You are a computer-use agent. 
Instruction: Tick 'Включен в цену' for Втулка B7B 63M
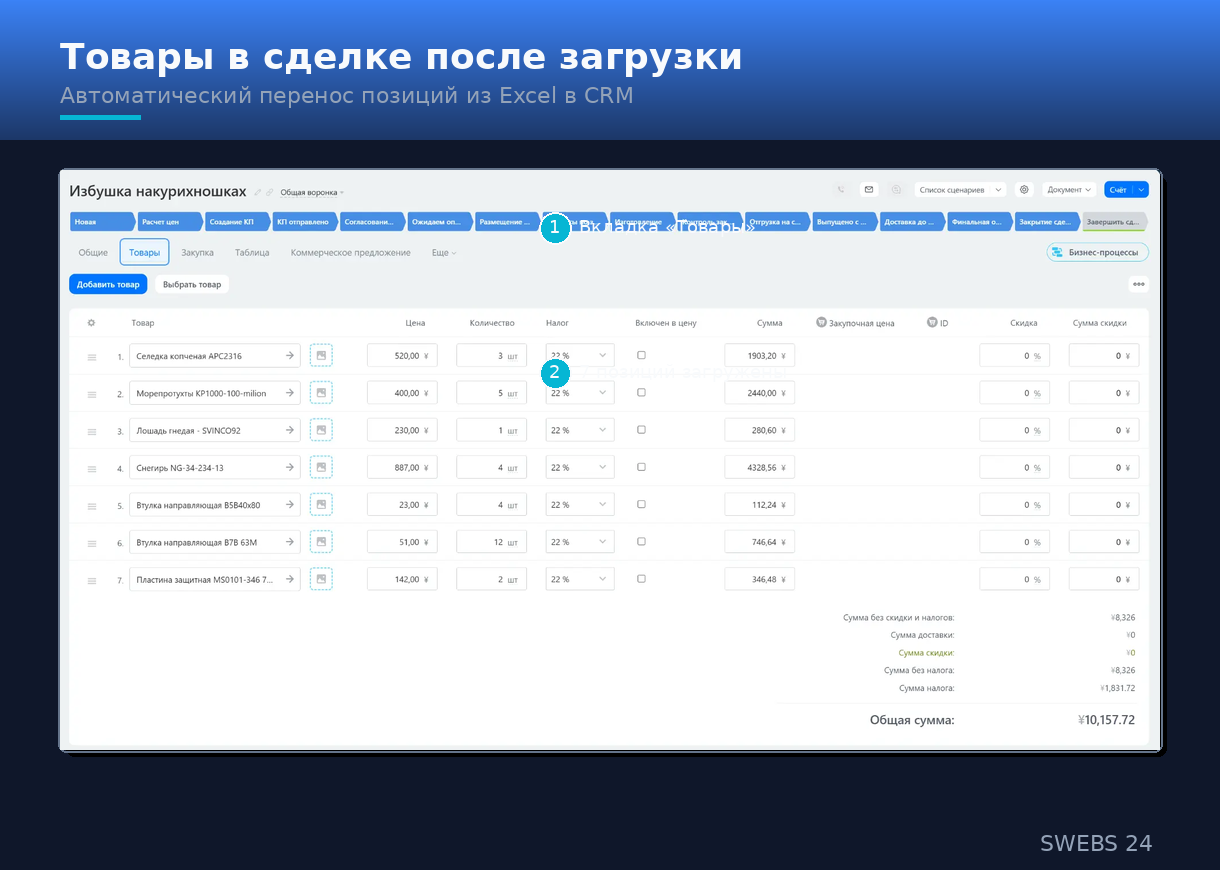[641, 541]
